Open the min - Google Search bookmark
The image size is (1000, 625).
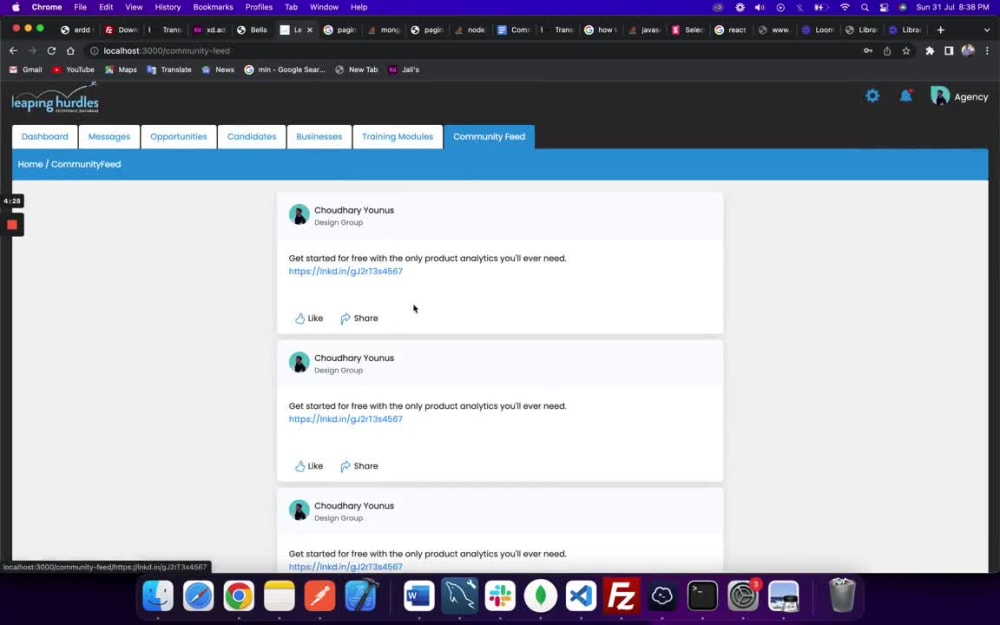pyautogui.click(x=284, y=70)
